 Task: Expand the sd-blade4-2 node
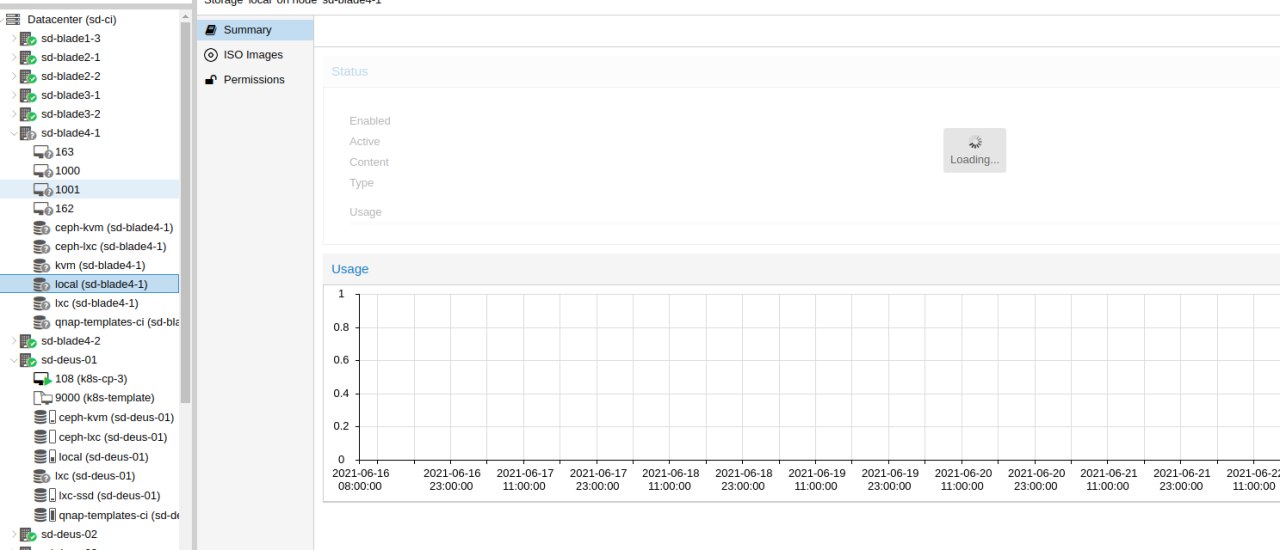coord(13,341)
